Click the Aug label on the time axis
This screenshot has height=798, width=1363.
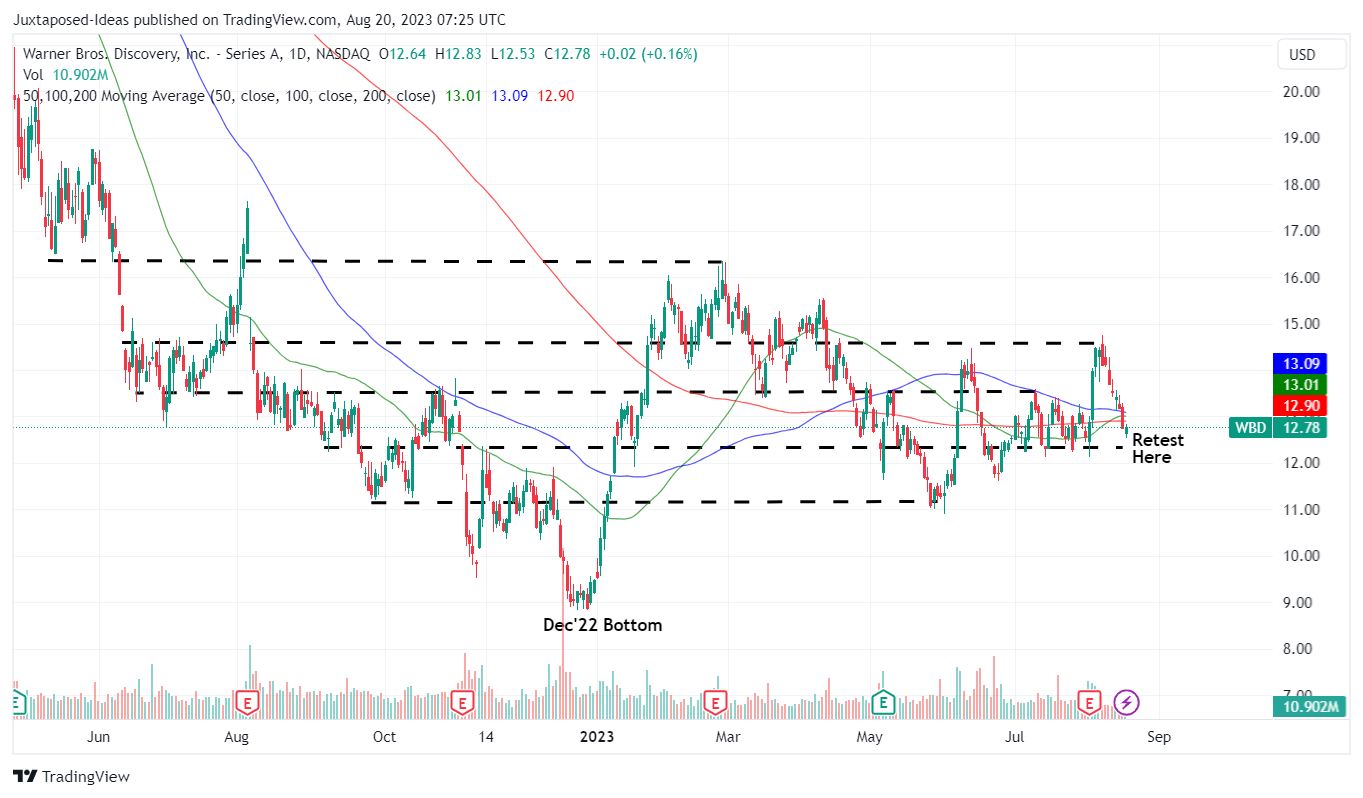click(236, 737)
